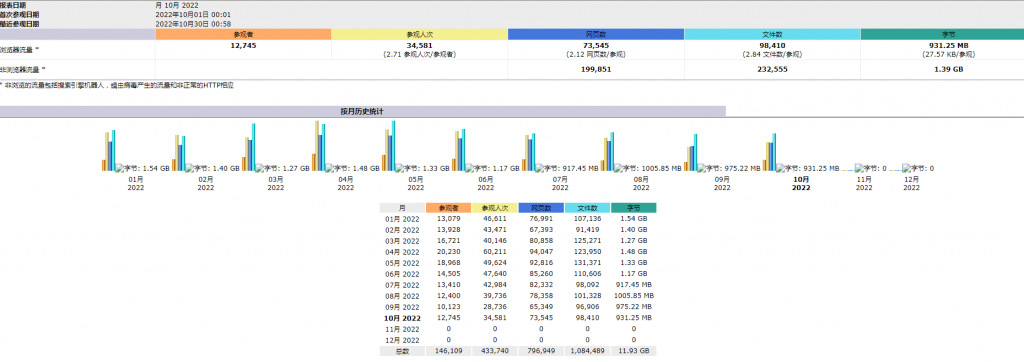Viewport: 1024px width, 362px height.
Task: Click the non-browser pages value 199,851
Action: [596, 69]
